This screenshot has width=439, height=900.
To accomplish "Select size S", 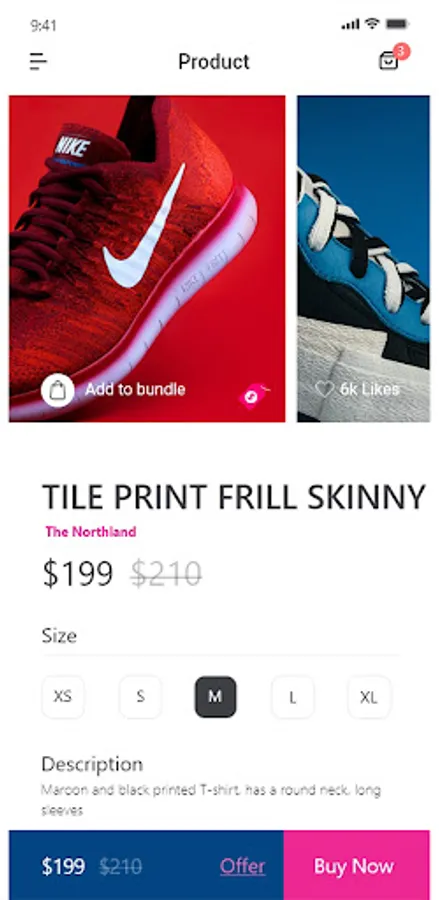I will pos(140,697).
